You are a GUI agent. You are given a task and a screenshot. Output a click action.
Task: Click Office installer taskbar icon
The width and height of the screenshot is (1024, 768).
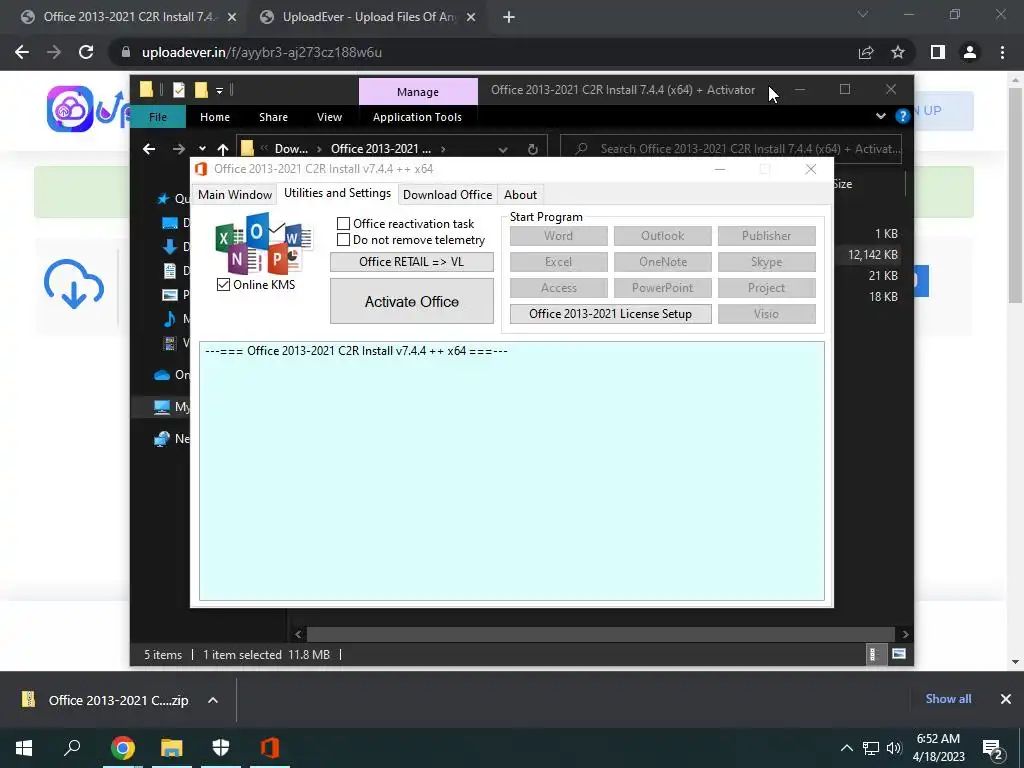[270, 748]
